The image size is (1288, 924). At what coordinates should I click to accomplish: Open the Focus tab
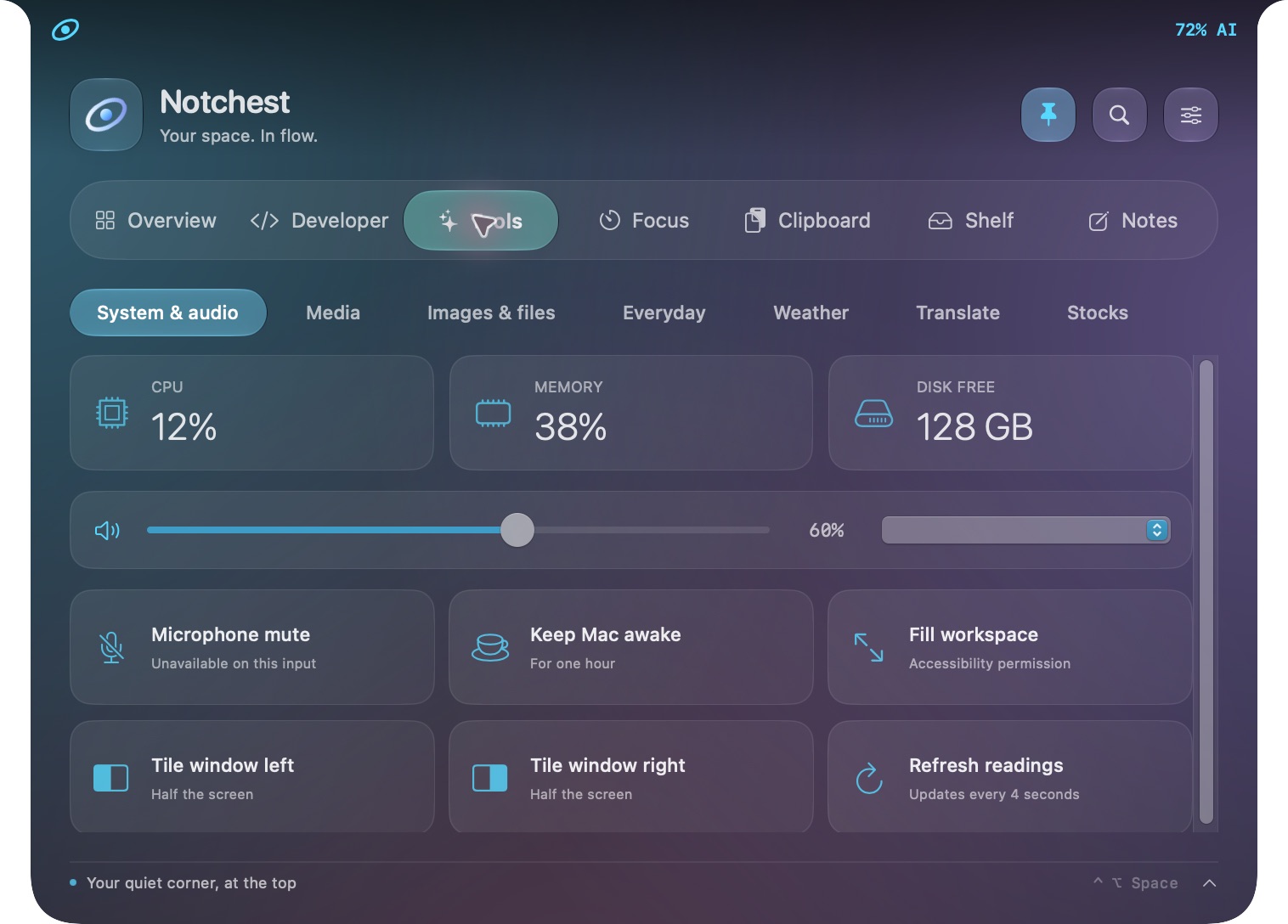coord(644,221)
